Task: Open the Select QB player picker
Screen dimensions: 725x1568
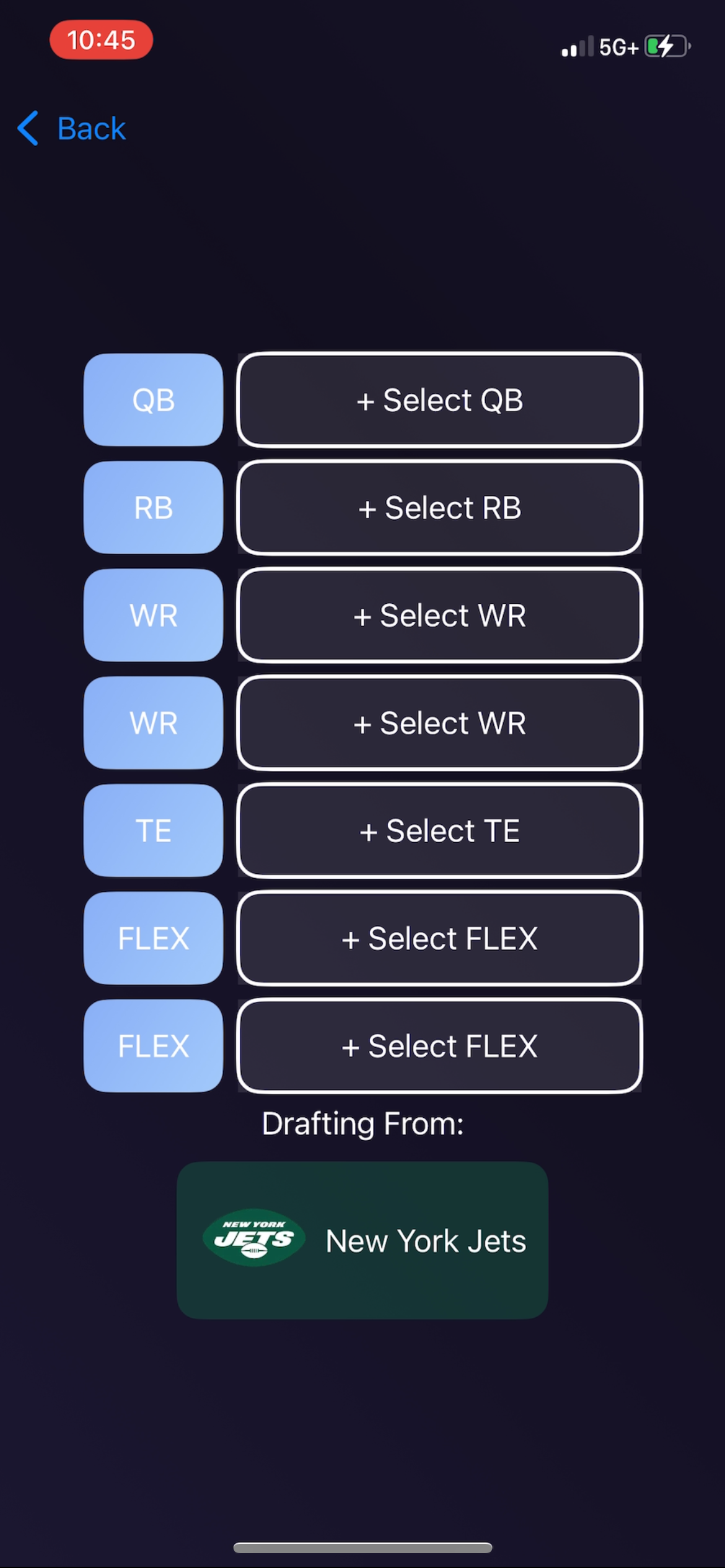Action: [439, 400]
